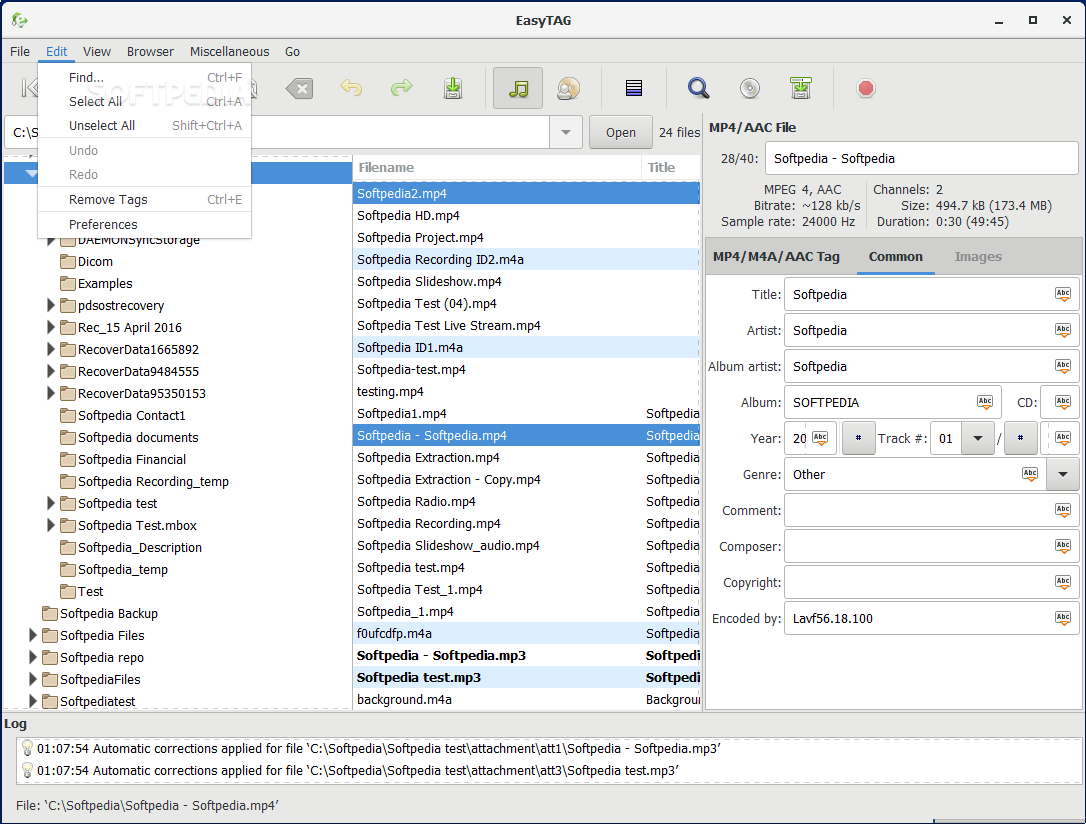Image resolution: width=1086 pixels, height=824 pixels.
Task: Open the CDDB search disc icon
Action: [749, 88]
